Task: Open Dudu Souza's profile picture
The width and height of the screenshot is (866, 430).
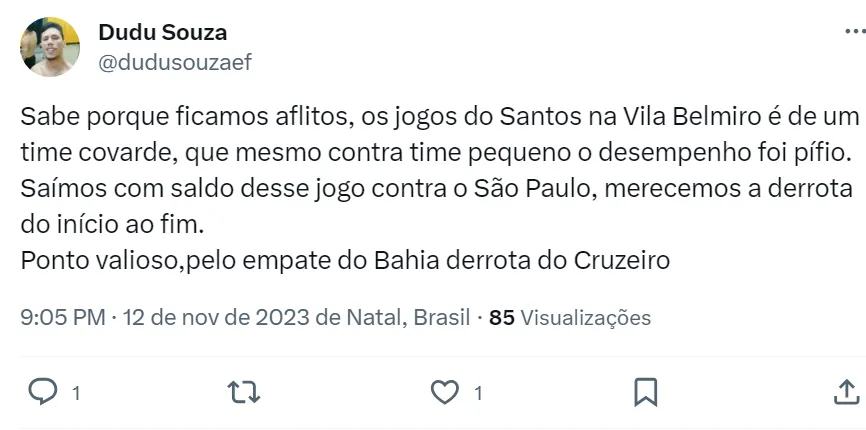Action: pos(50,47)
